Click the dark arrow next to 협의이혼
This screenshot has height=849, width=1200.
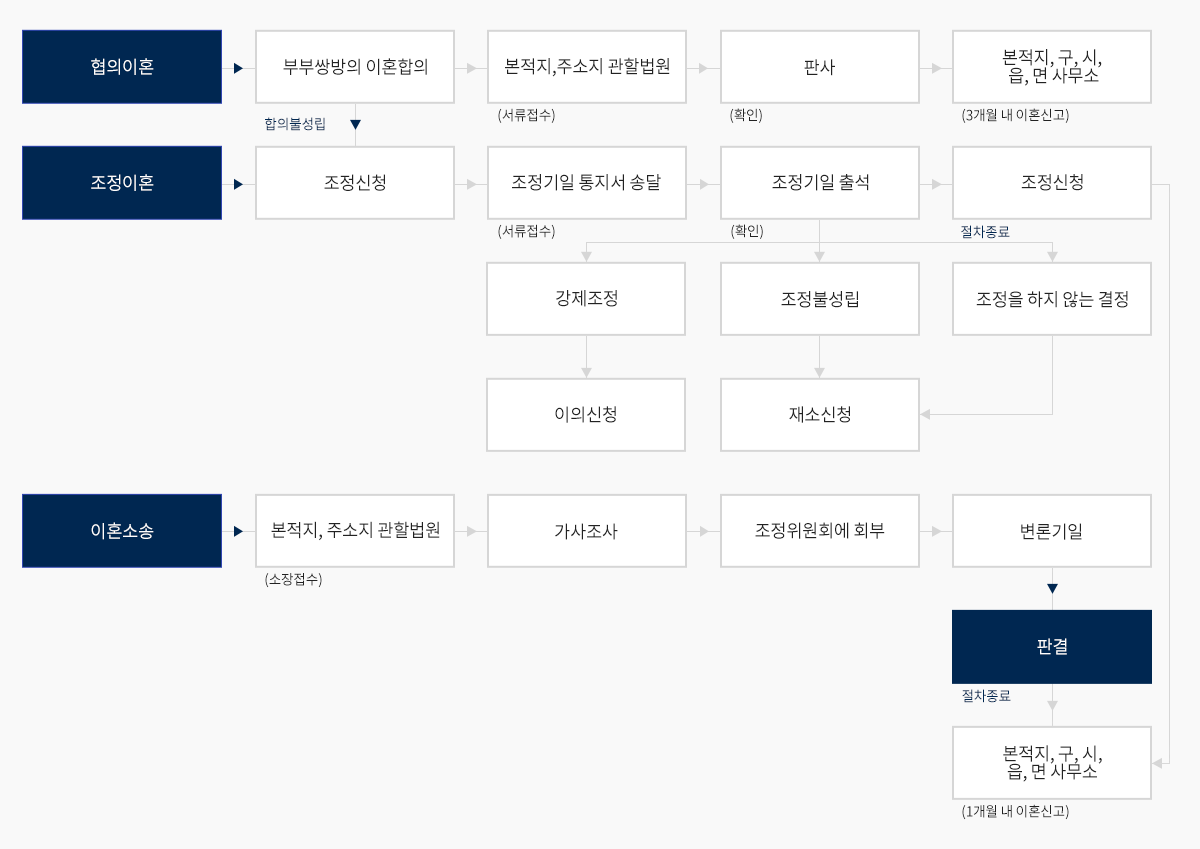tap(238, 68)
